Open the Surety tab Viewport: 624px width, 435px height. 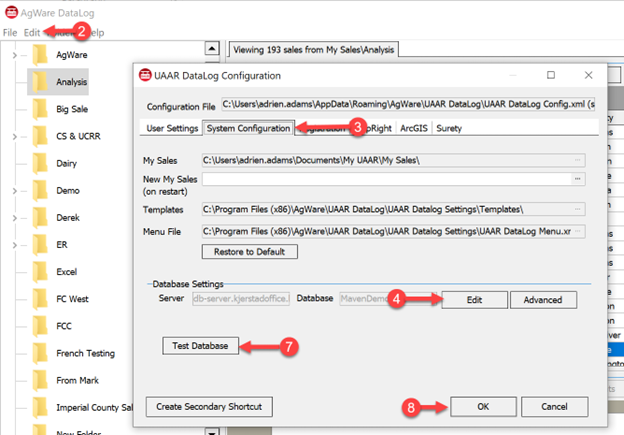click(x=449, y=128)
